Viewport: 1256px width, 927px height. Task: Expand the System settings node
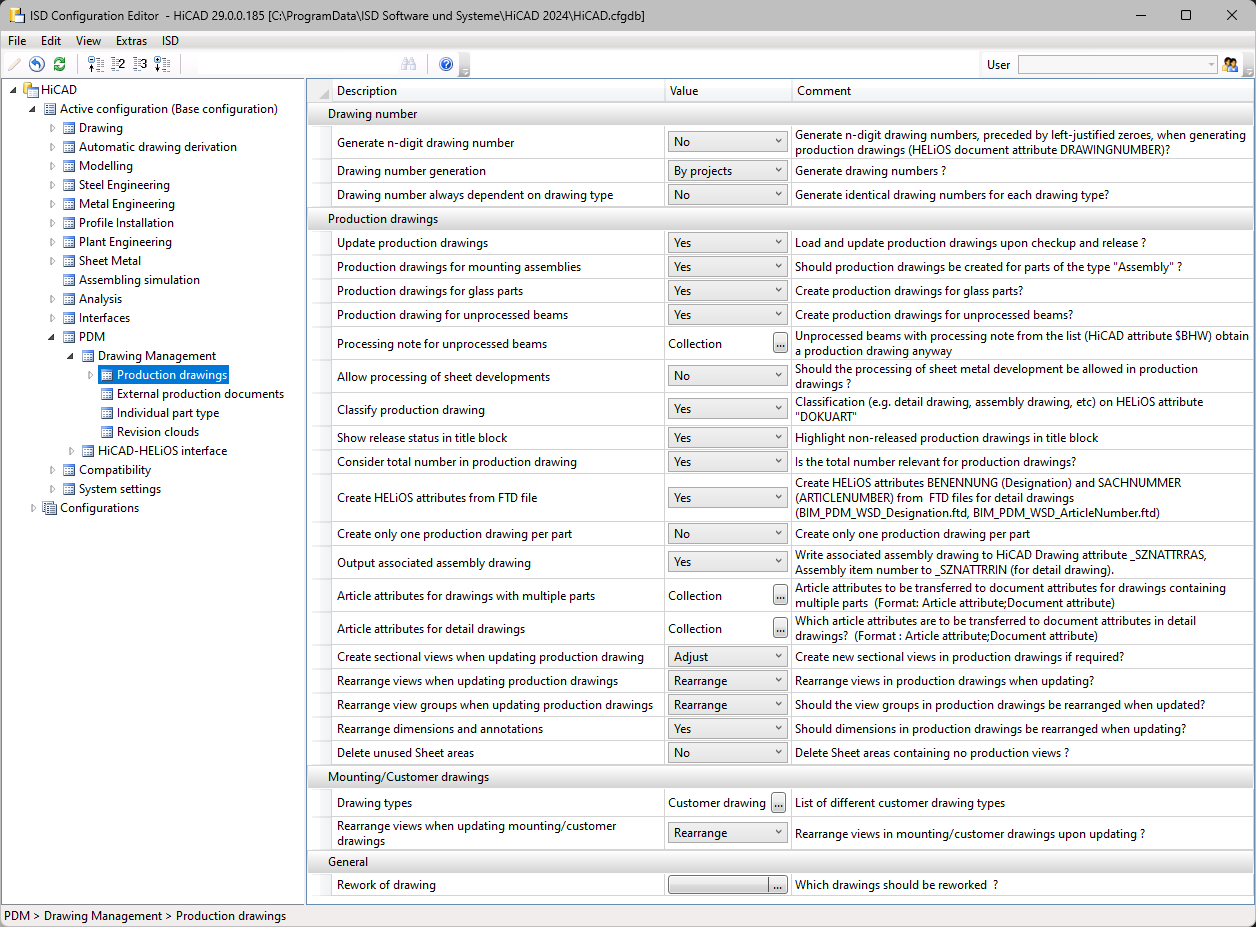pos(53,489)
